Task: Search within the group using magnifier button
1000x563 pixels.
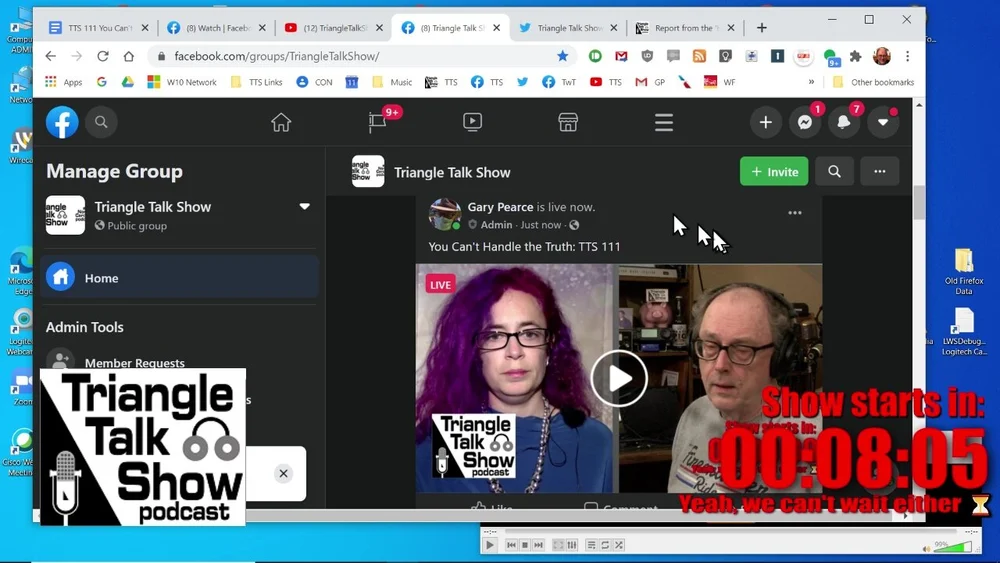Action: [834, 172]
